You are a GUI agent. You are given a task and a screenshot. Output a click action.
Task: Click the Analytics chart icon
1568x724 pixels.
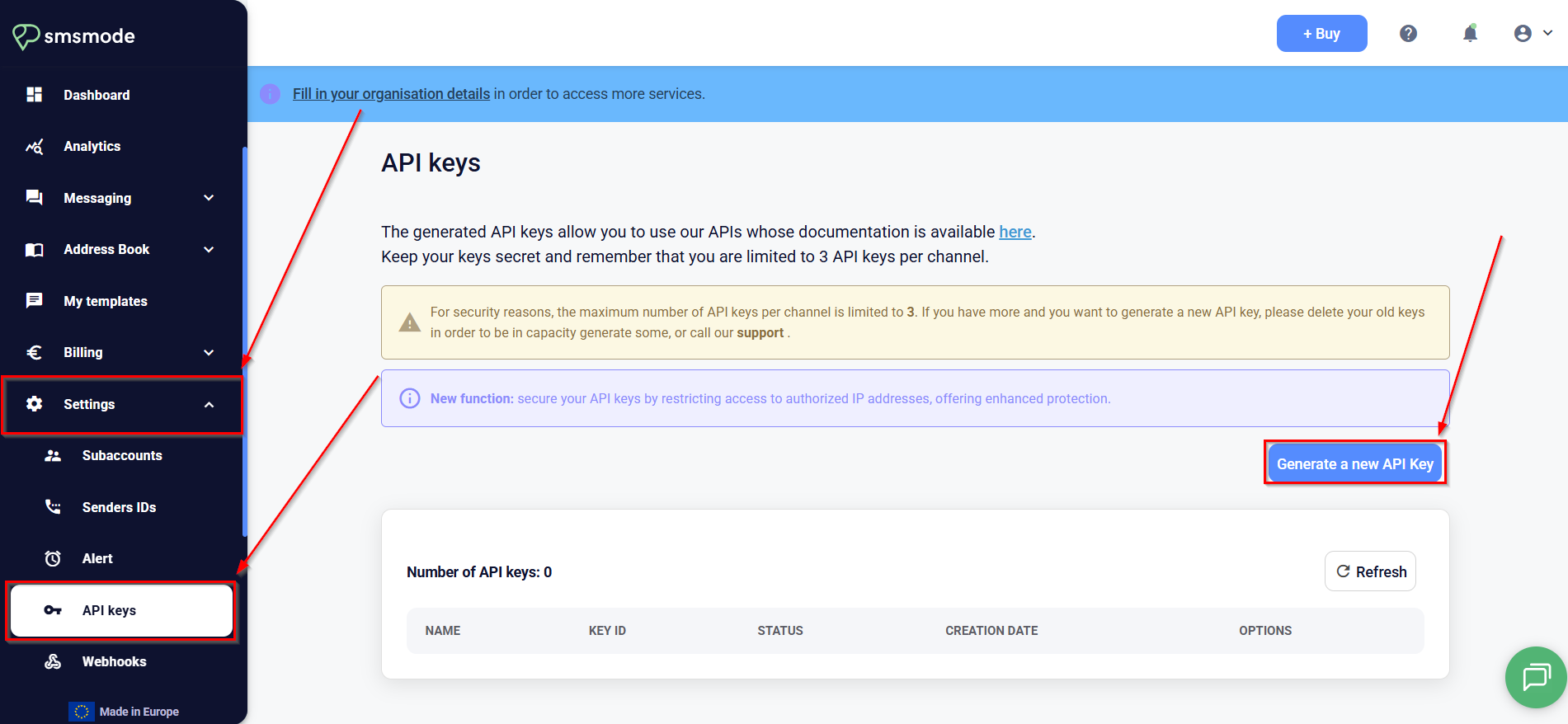pyautogui.click(x=35, y=147)
